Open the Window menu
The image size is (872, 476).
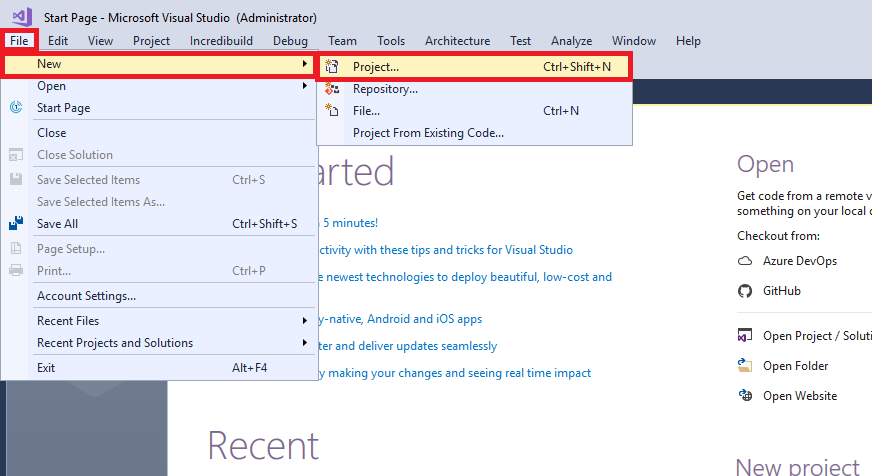pos(634,41)
